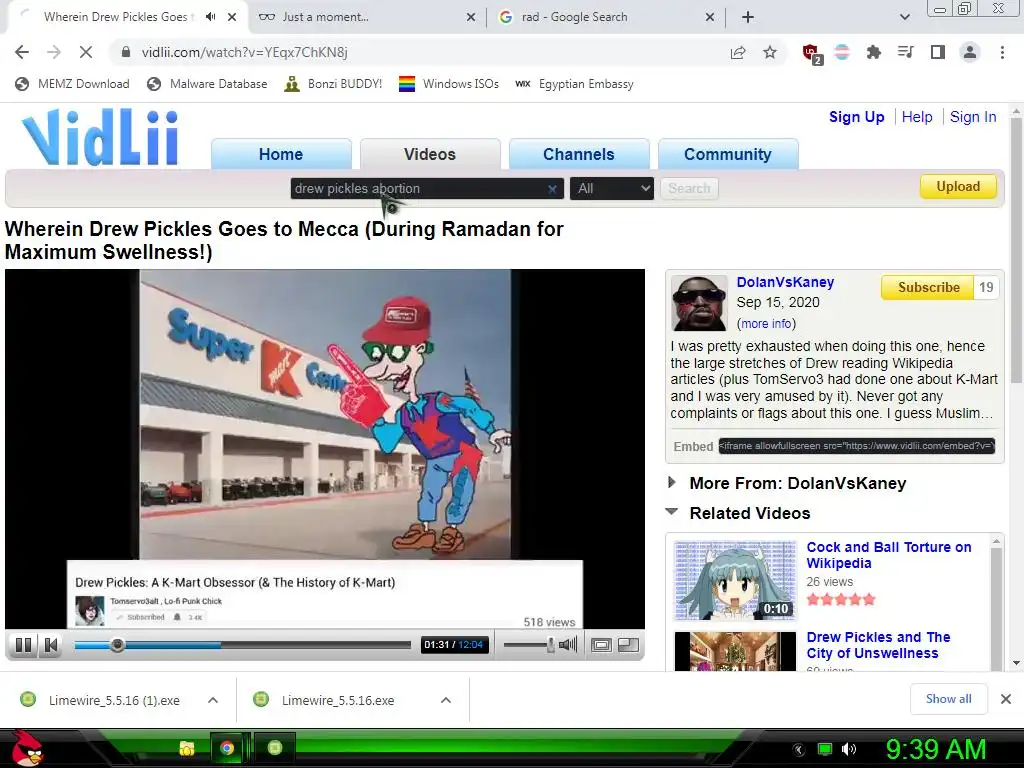Share this page via share icon

pyautogui.click(x=738, y=52)
